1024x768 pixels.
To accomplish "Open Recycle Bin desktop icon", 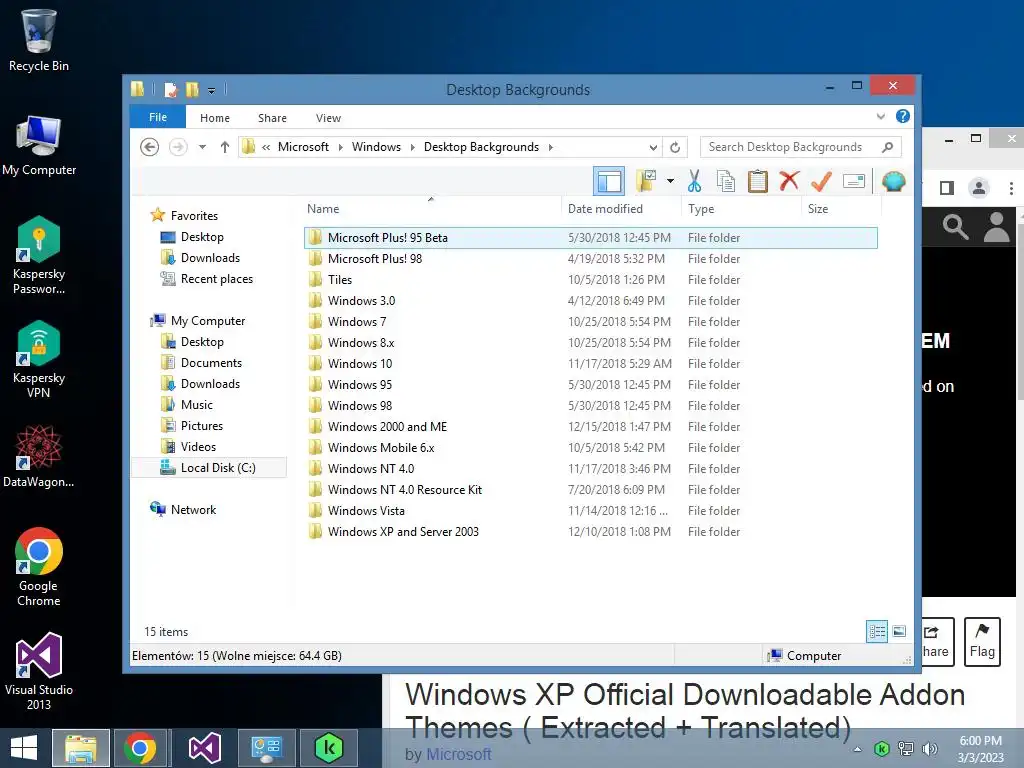I will (39, 40).
